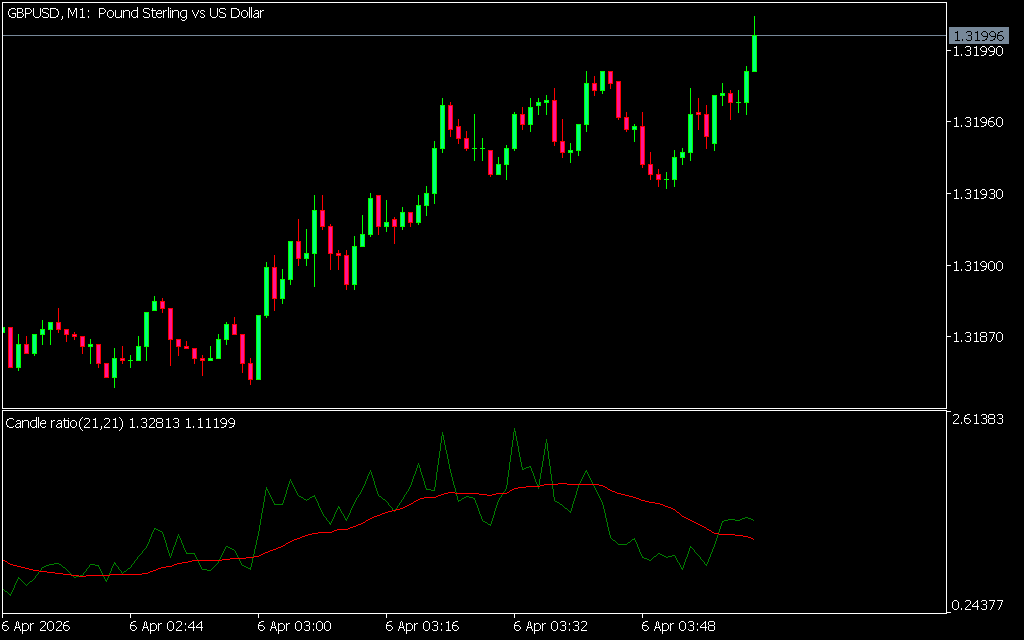Click the 1.31900 price axis label

click(x=977, y=266)
